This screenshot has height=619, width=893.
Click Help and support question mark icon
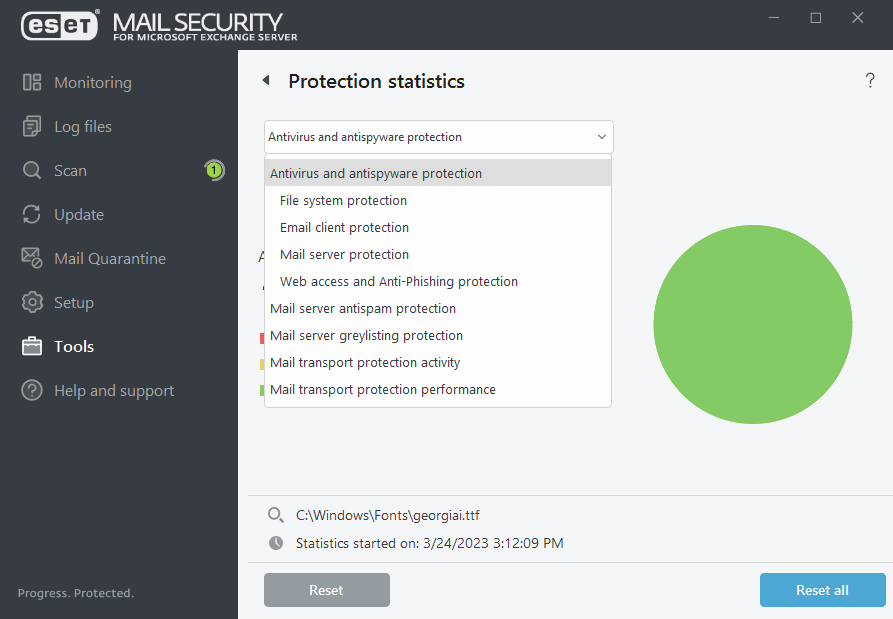[x=32, y=391]
